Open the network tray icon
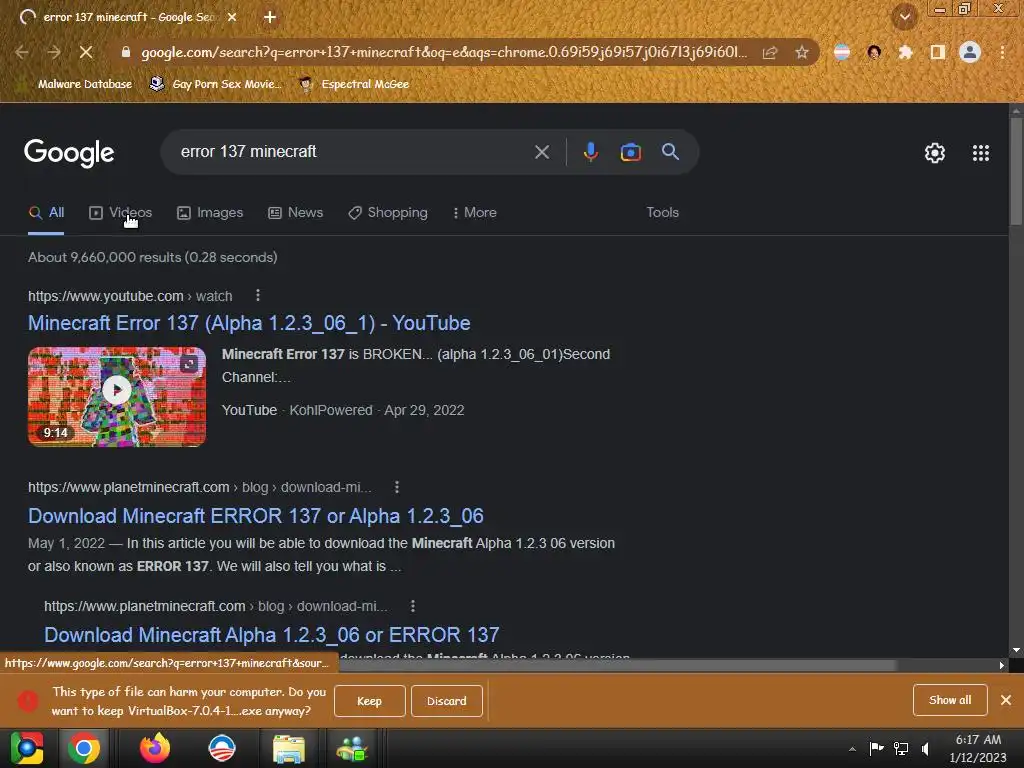Screen dimensions: 1024x768 [x=901, y=748]
